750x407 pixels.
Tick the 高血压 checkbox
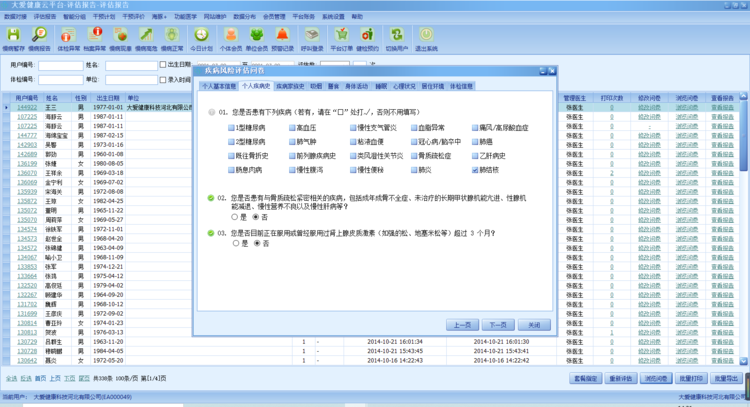click(x=292, y=128)
